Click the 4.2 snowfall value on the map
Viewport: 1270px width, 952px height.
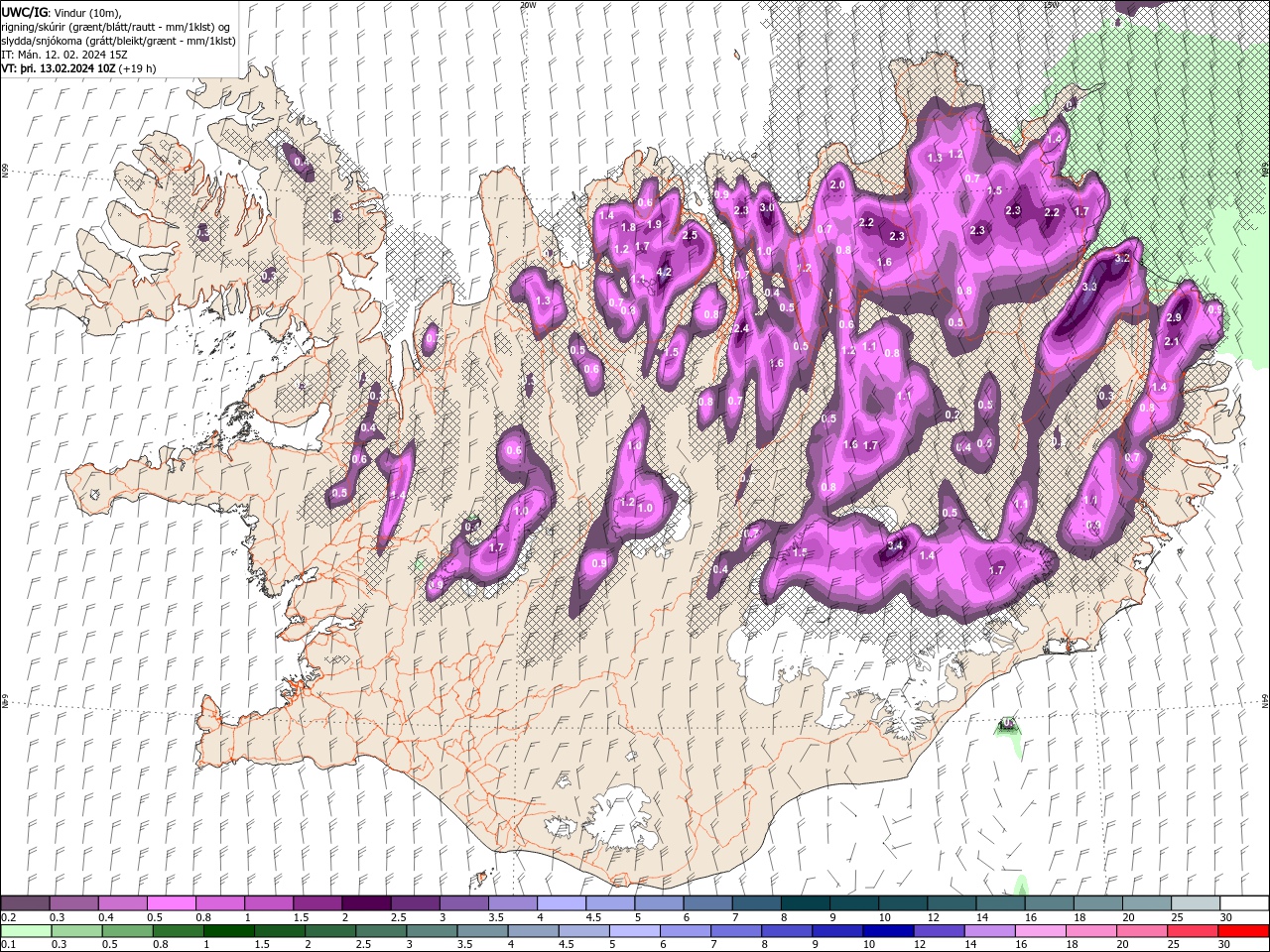tap(665, 273)
